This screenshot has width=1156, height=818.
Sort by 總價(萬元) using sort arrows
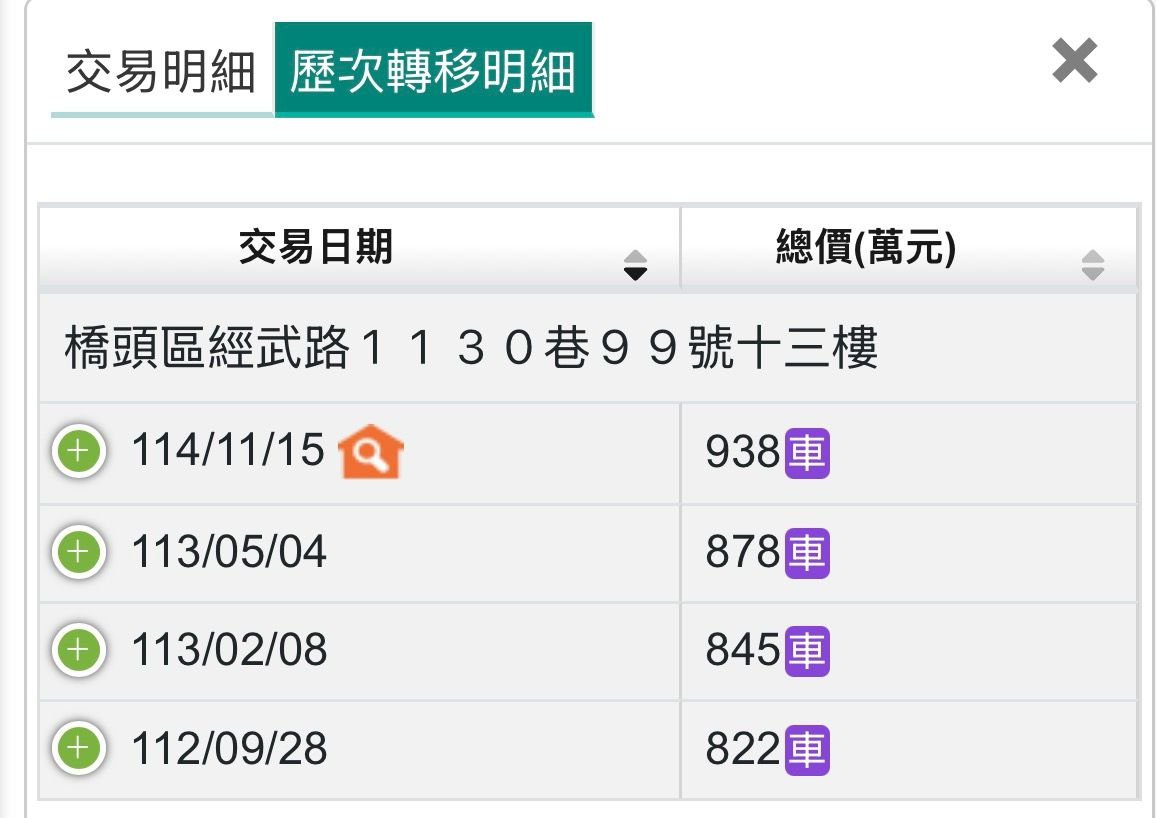pos(1093,265)
